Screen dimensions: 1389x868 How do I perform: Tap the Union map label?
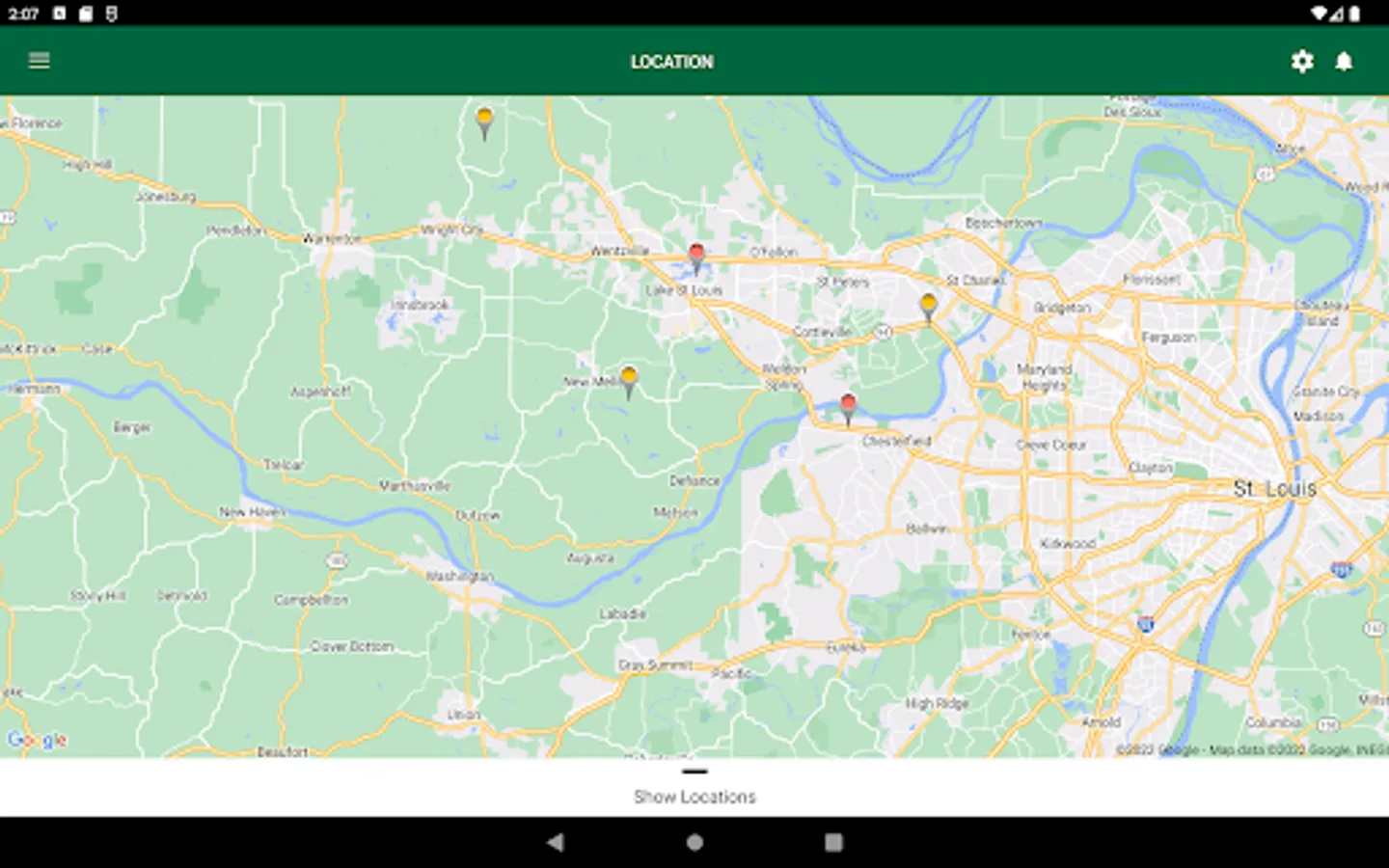coord(463,715)
